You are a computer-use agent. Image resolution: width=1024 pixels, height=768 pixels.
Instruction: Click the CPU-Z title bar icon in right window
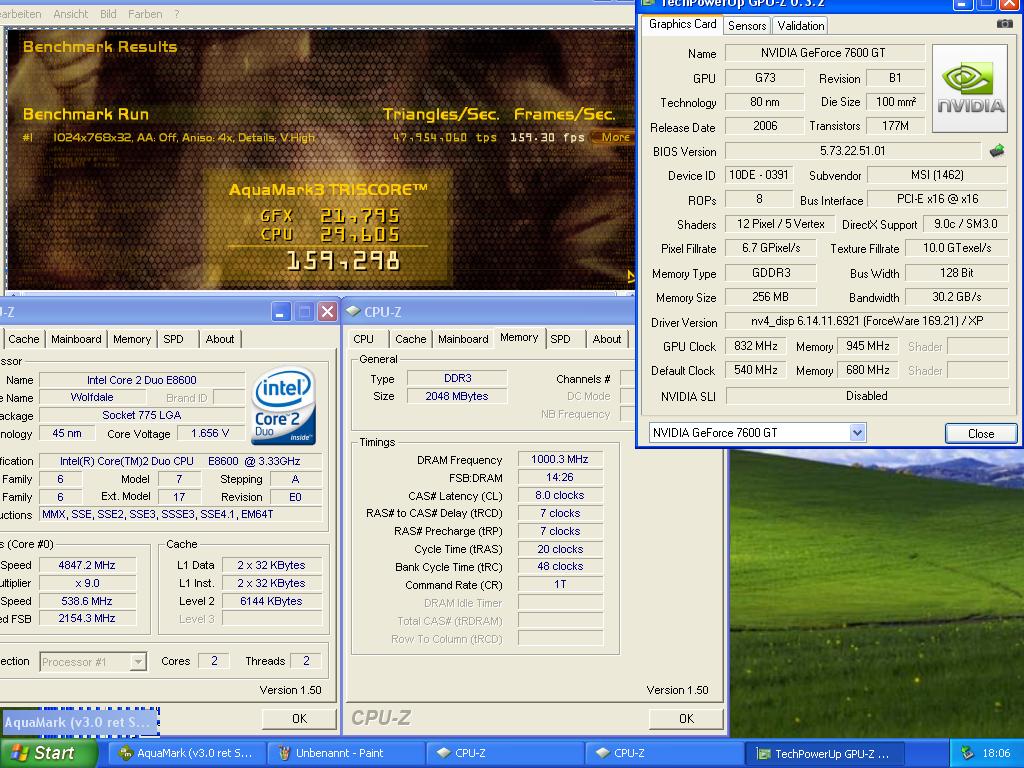tap(353, 312)
